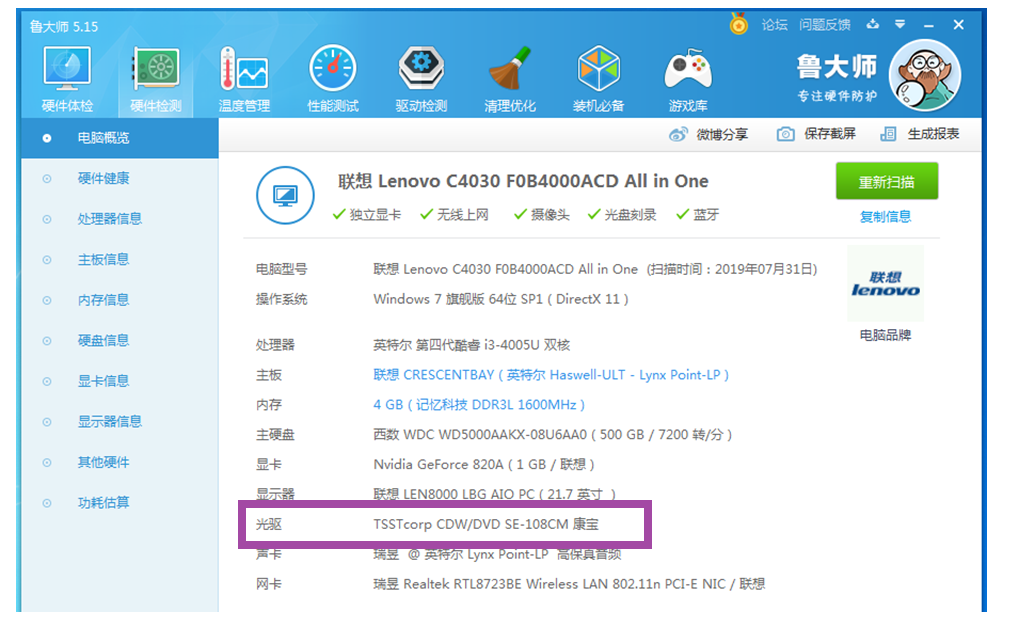Open 问题反馈 feedback link

click(825, 25)
